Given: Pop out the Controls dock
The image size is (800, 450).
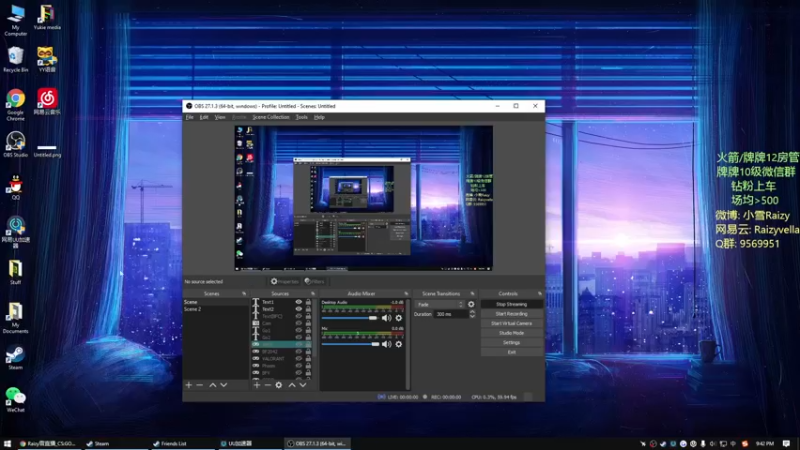Looking at the screenshot, I should coord(540,294).
